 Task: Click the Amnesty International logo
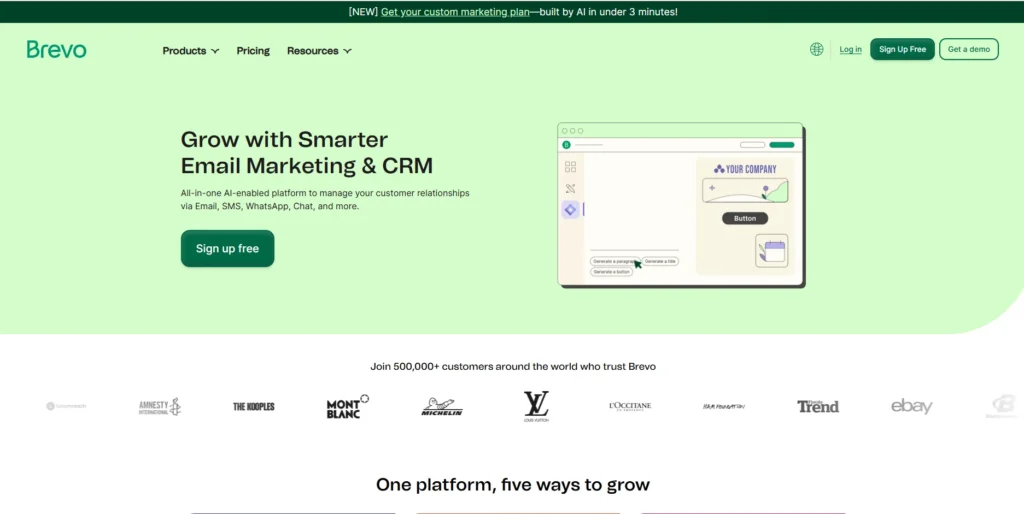[x=159, y=406]
